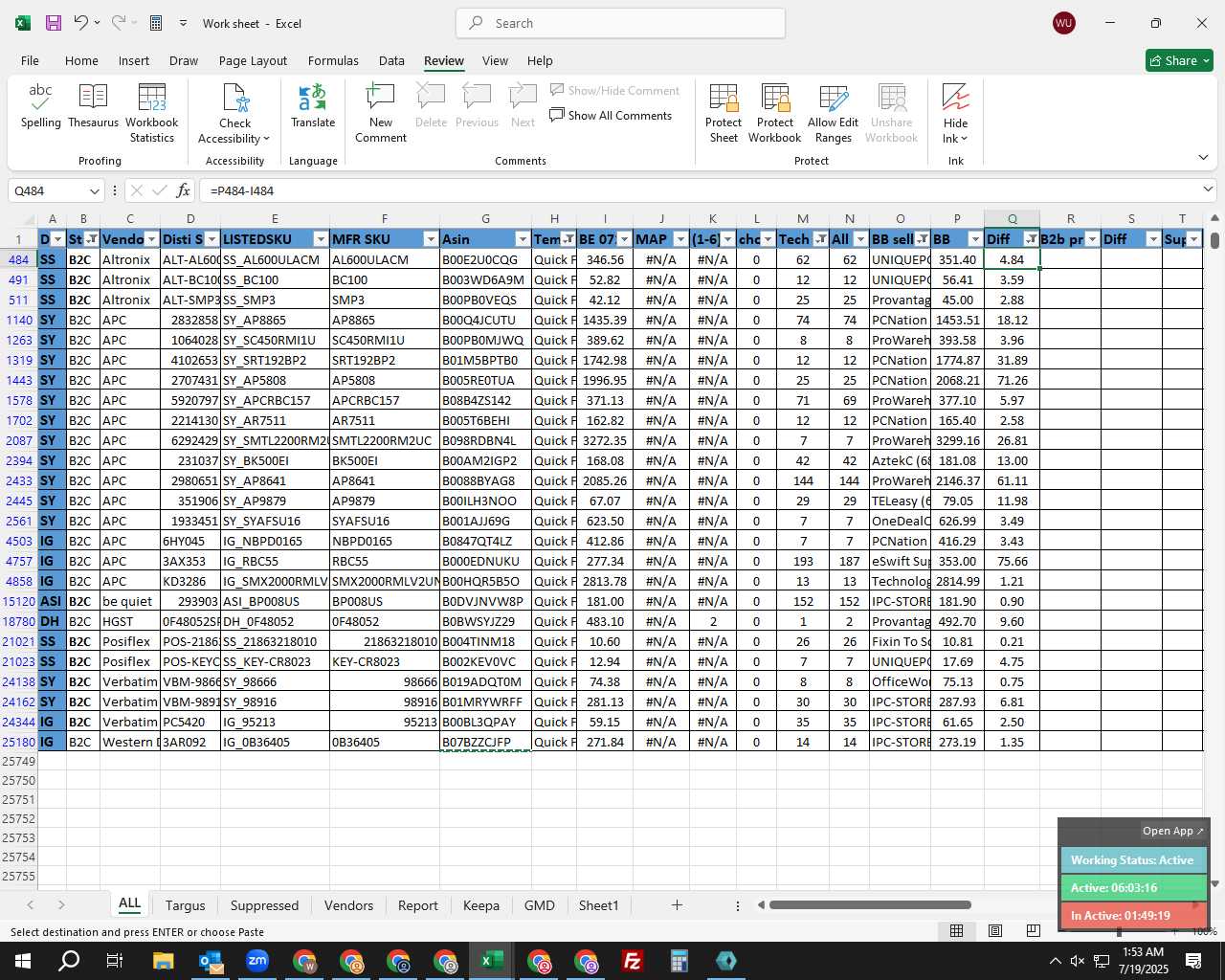Open taskbar Search icon

pyautogui.click(x=69, y=961)
